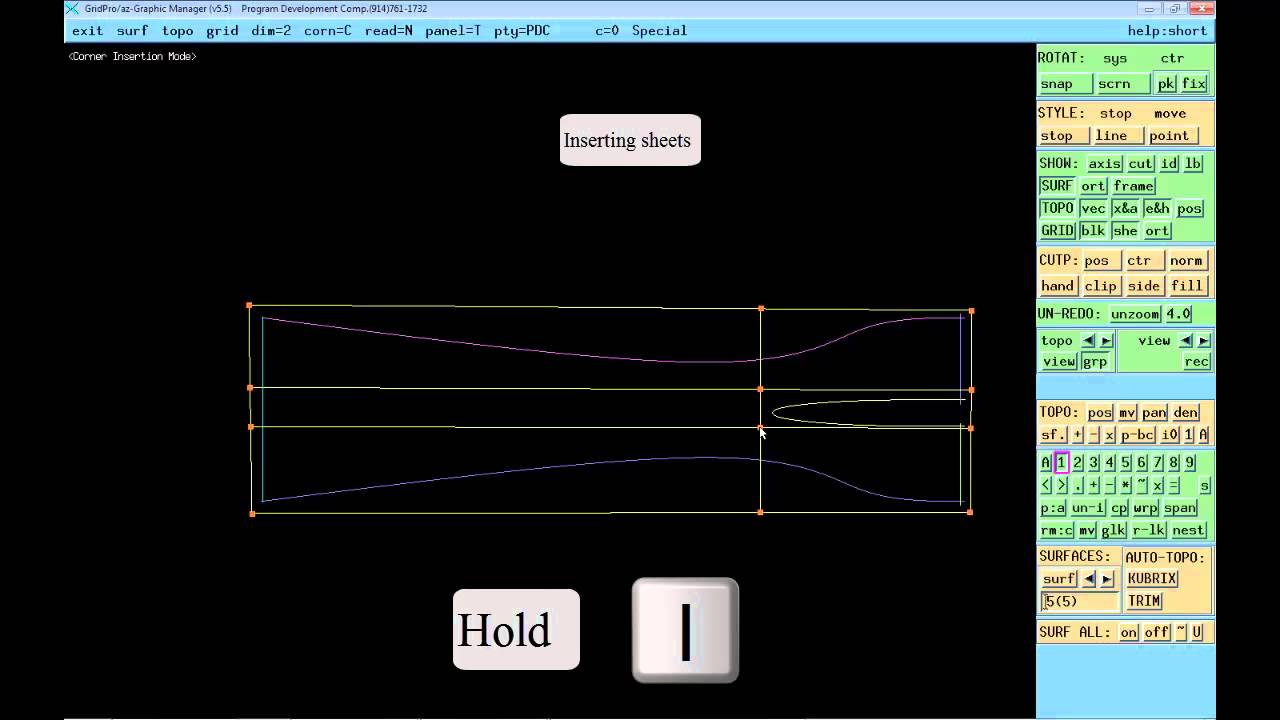Click the dot group button
The height and width of the screenshot is (720, 1280).
(1078, 485)
